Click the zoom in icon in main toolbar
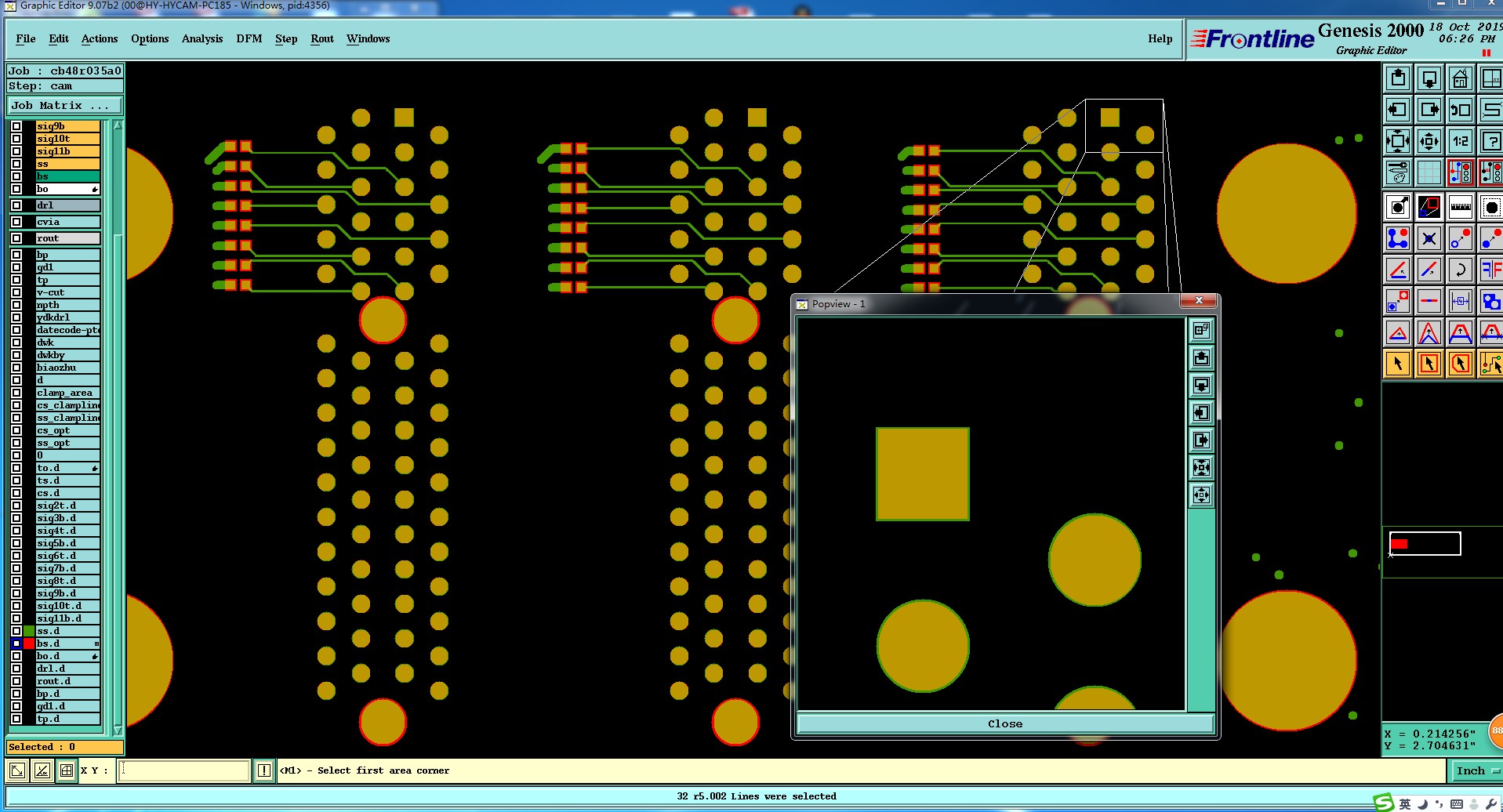1503x812 pixels. [x=1398, y=141]
